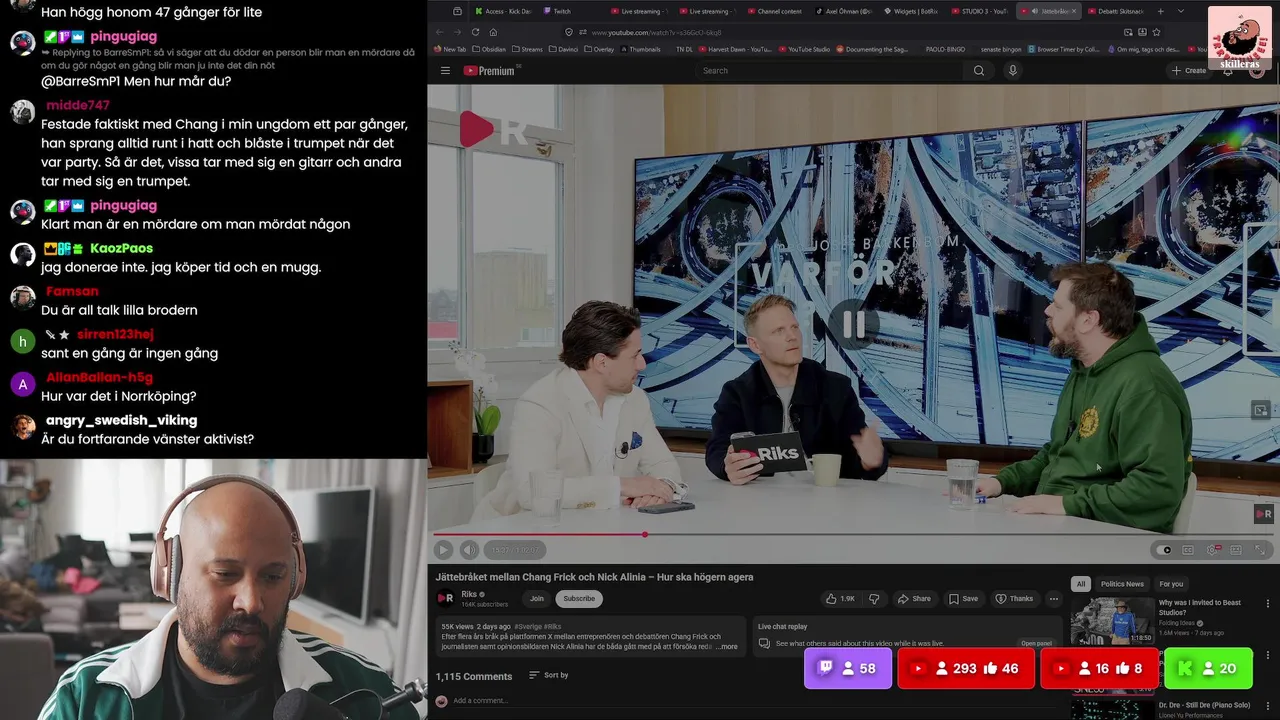1280x720 pixels.
Task: Open the #Sverige hashtag link
Action: [x=528, y=627]
